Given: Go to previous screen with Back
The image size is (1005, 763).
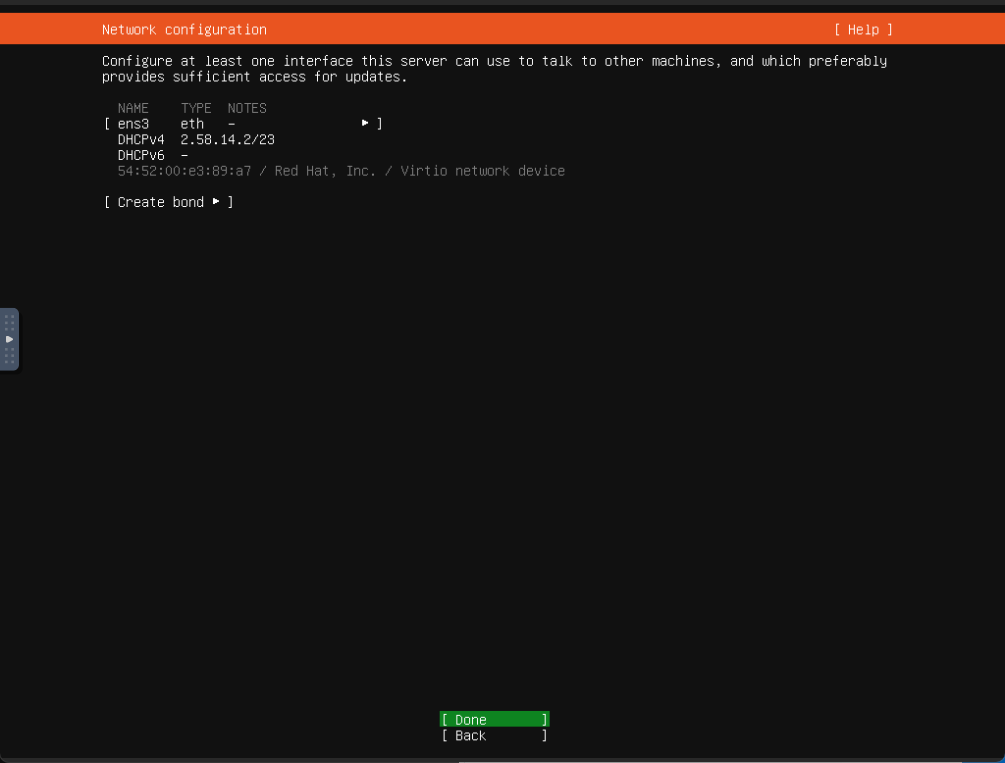Looking at the screenshot, I should tap(494, 736).
